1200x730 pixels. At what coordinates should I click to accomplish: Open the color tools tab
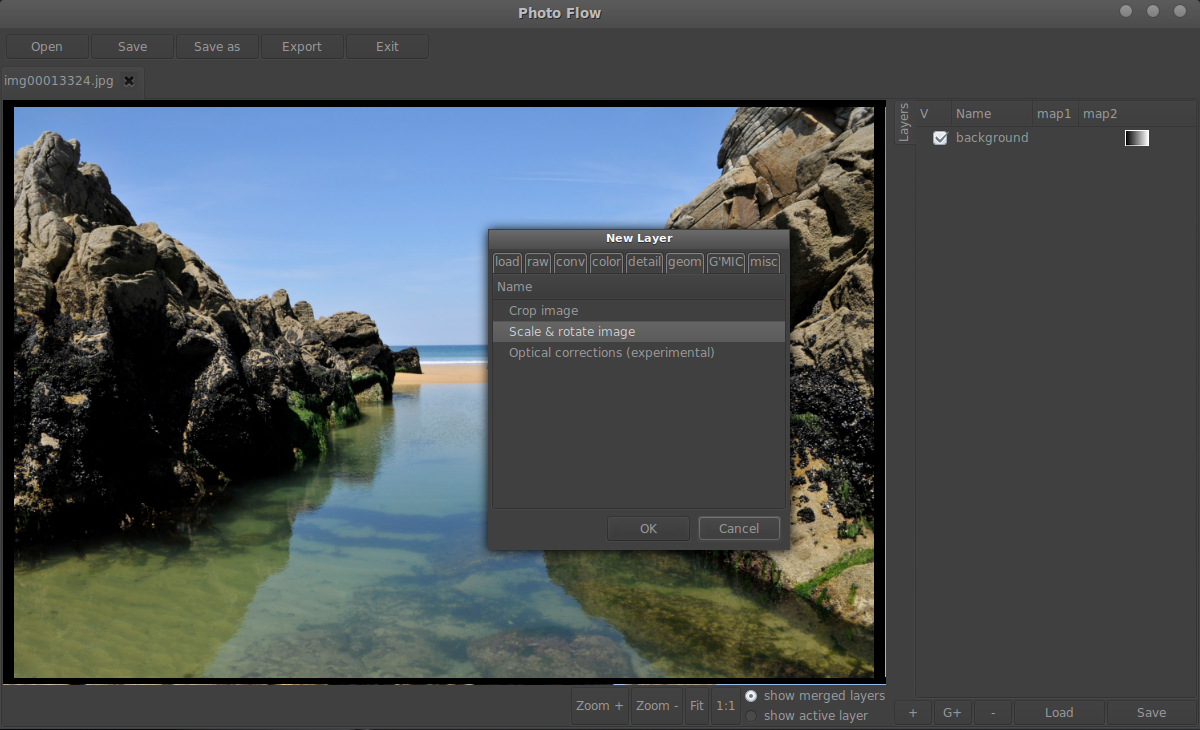tap(606, 262)
